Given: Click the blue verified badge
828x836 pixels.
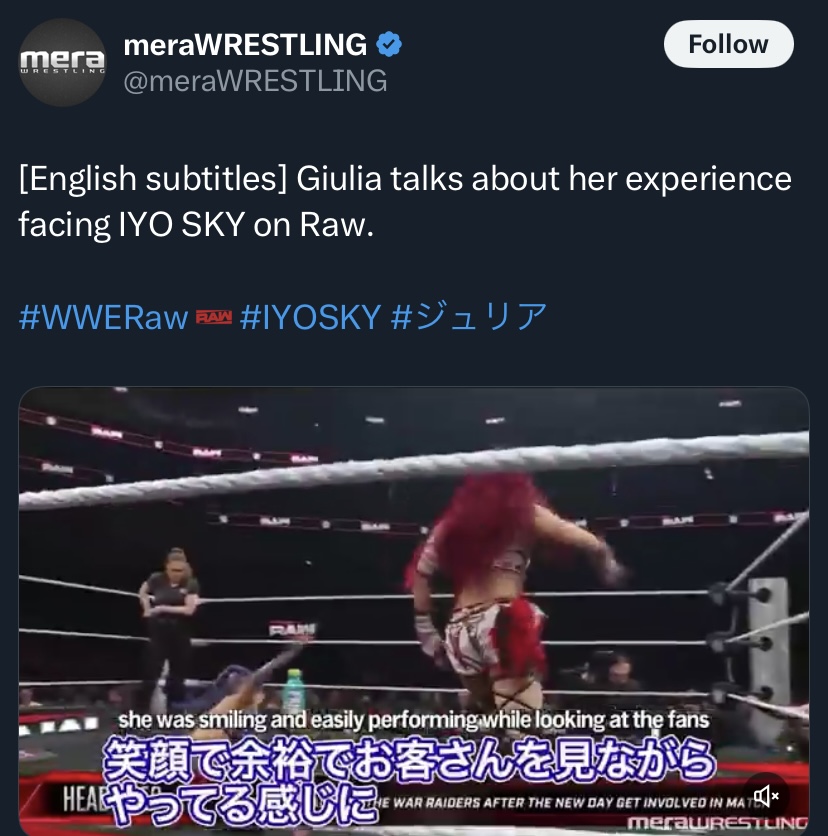Looking at the screenshot, I should click(x=389, y=44).
